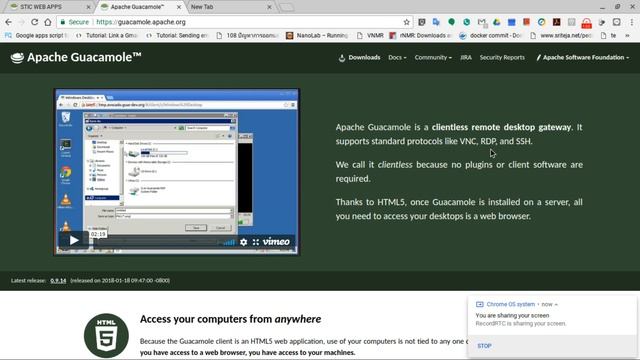Expand the Docs dropdown menu
The image size is (640, 360).
(x=397, y=58)
